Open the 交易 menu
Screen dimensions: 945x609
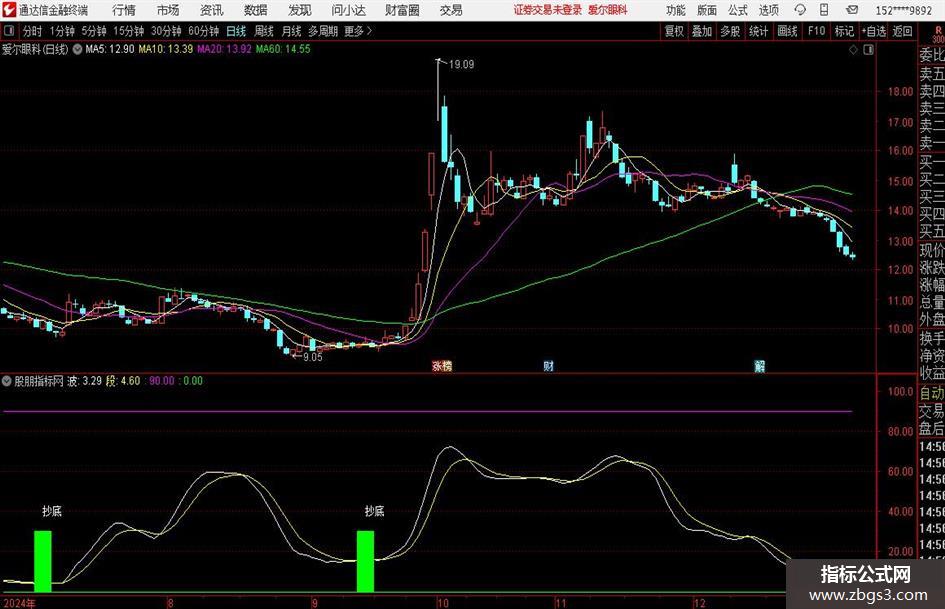[451, 10]
